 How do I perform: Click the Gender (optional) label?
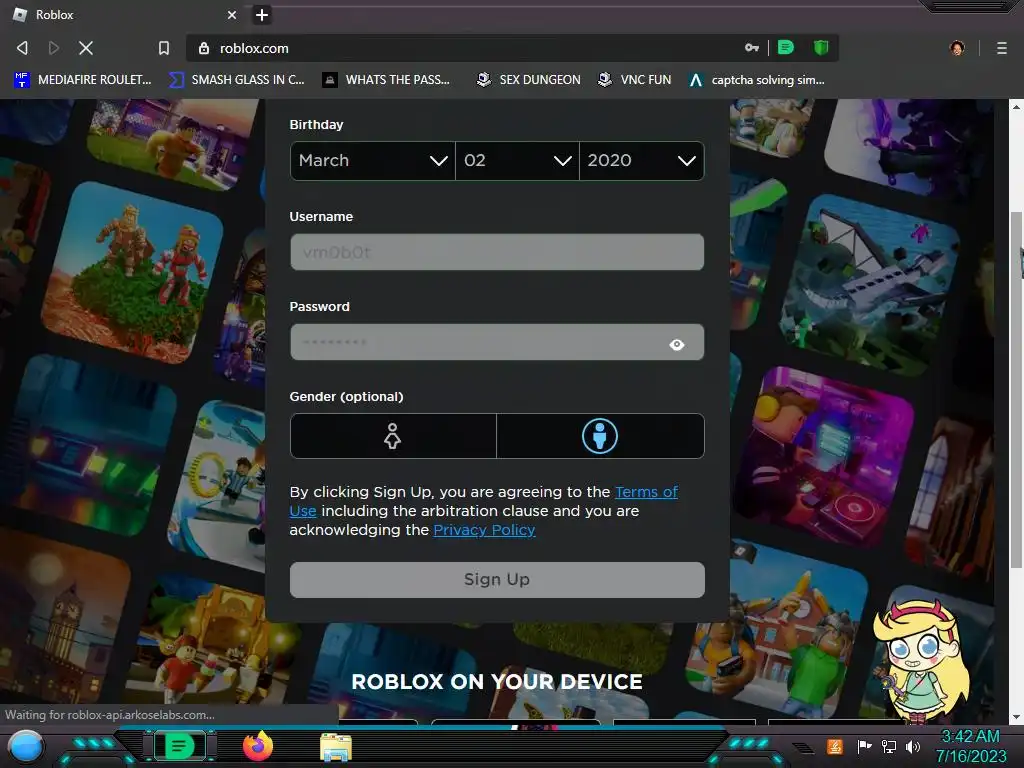347,396
